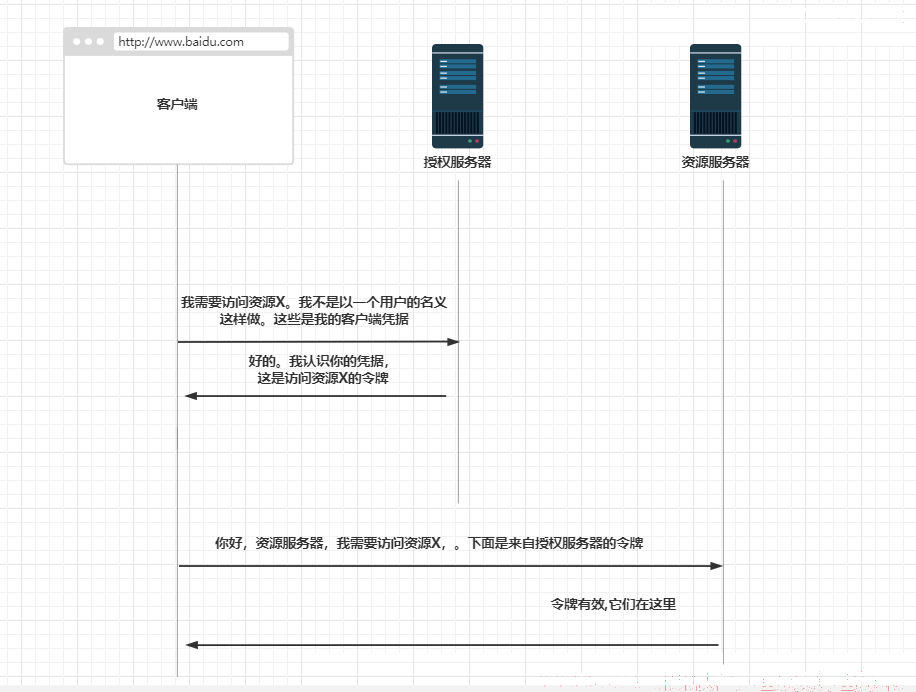Viewport: 916px width, 692px height.
Task: Select the arrow under 这些是我的客户端凭据
Action: coord(318,342)
